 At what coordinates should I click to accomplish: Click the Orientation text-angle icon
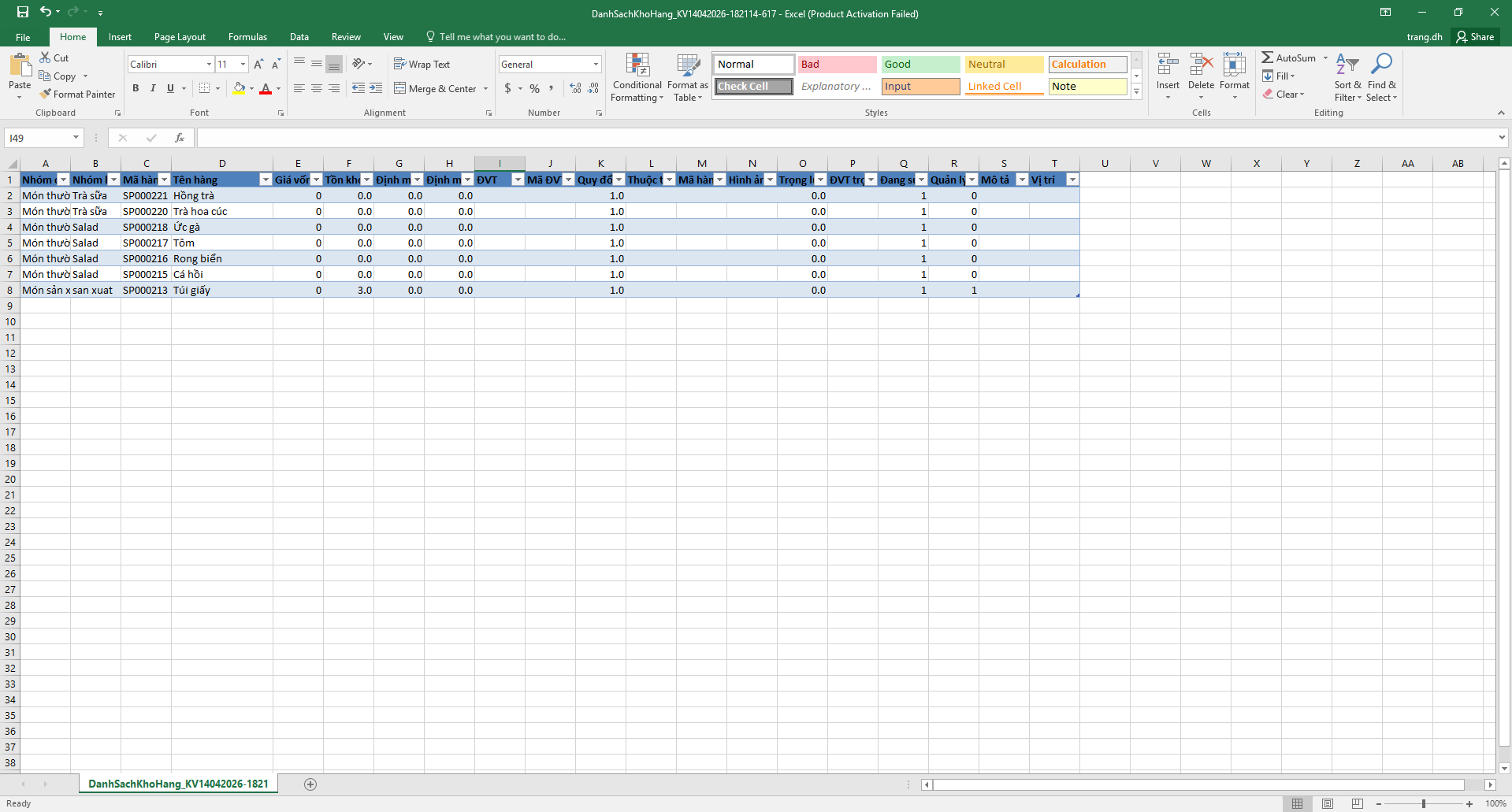point(359,64)
